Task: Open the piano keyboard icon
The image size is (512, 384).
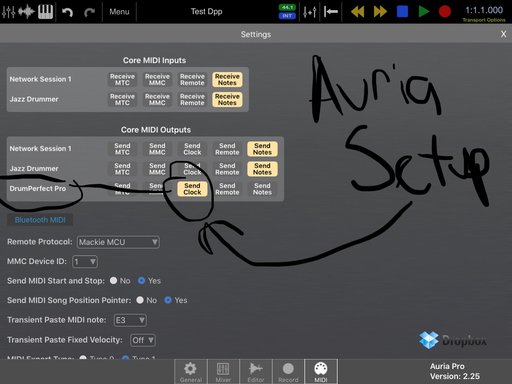Action: tap(45, 12)
